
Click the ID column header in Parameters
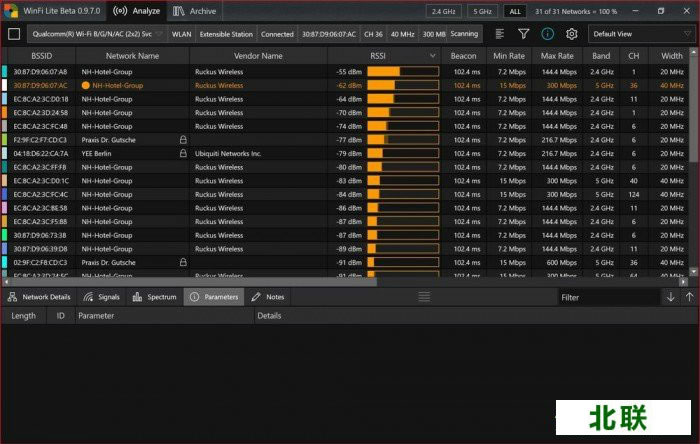pos(61,315)
